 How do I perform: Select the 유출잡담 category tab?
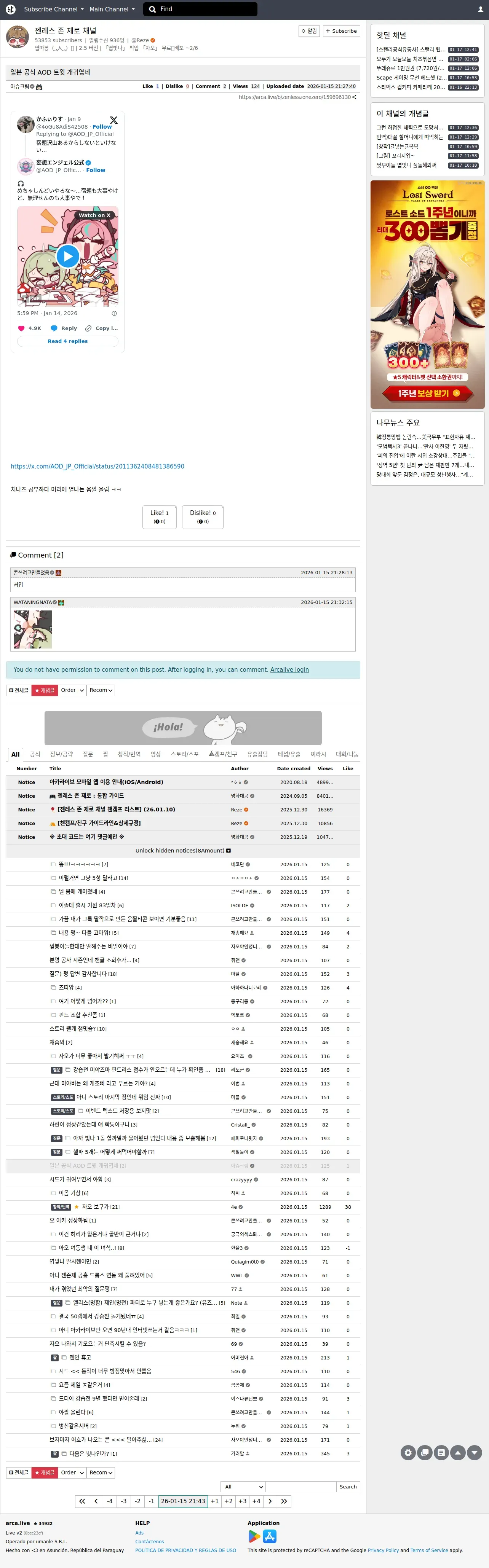(x=257, y=754)
